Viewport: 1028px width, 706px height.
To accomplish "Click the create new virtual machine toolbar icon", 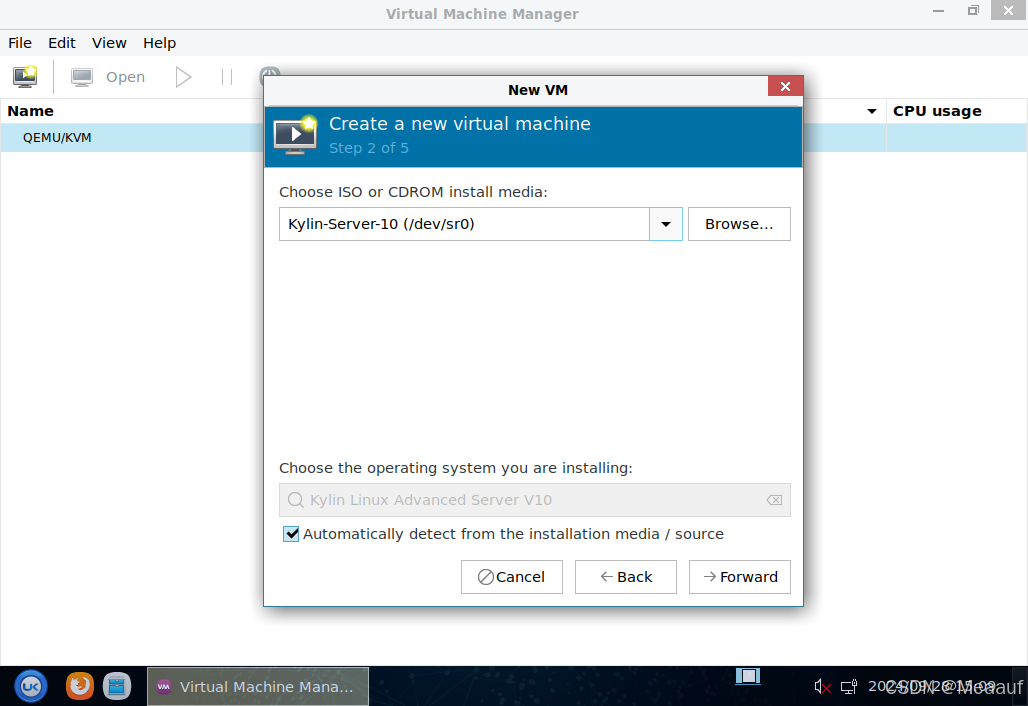I will point(25,77).
